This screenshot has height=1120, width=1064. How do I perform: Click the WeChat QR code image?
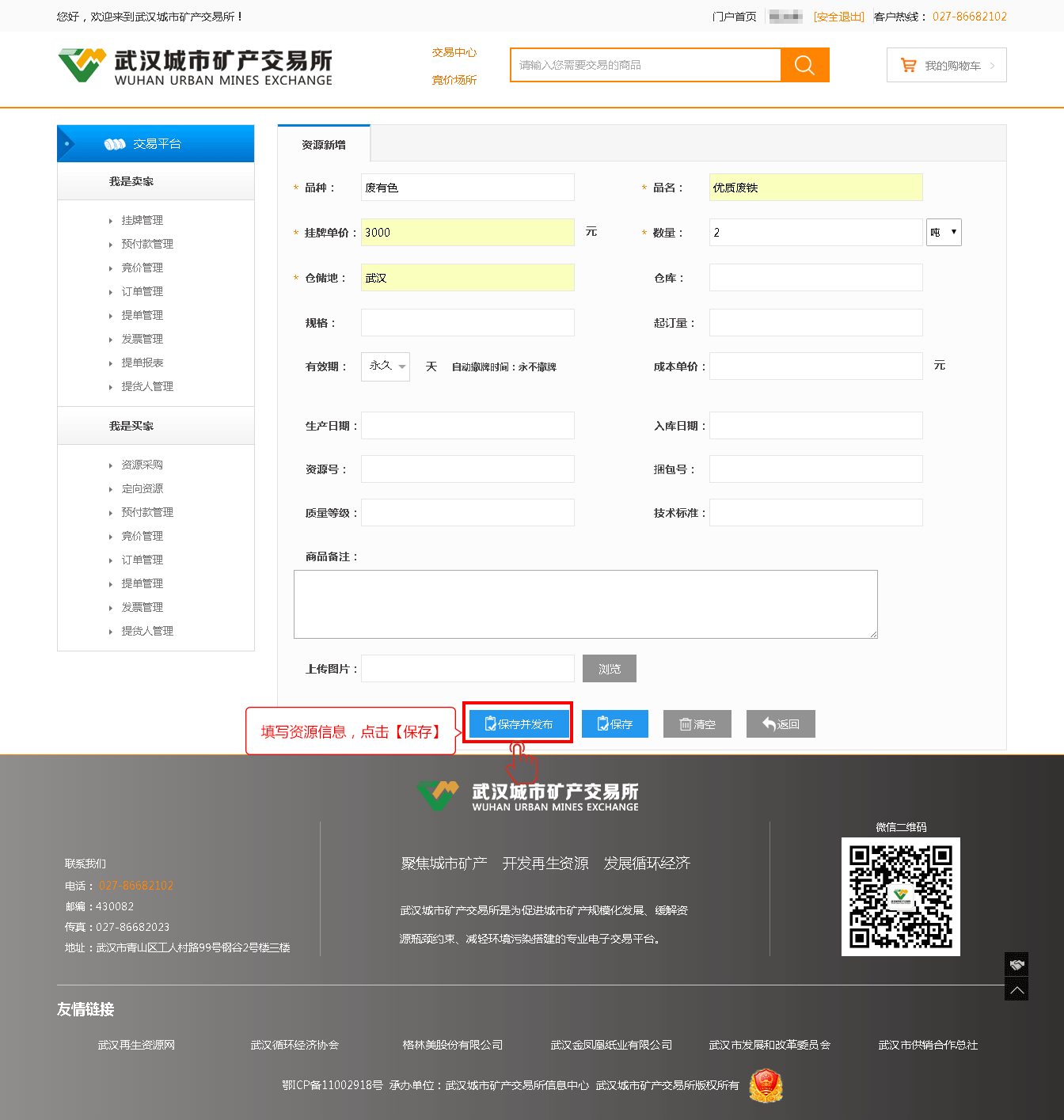[900, 896]
